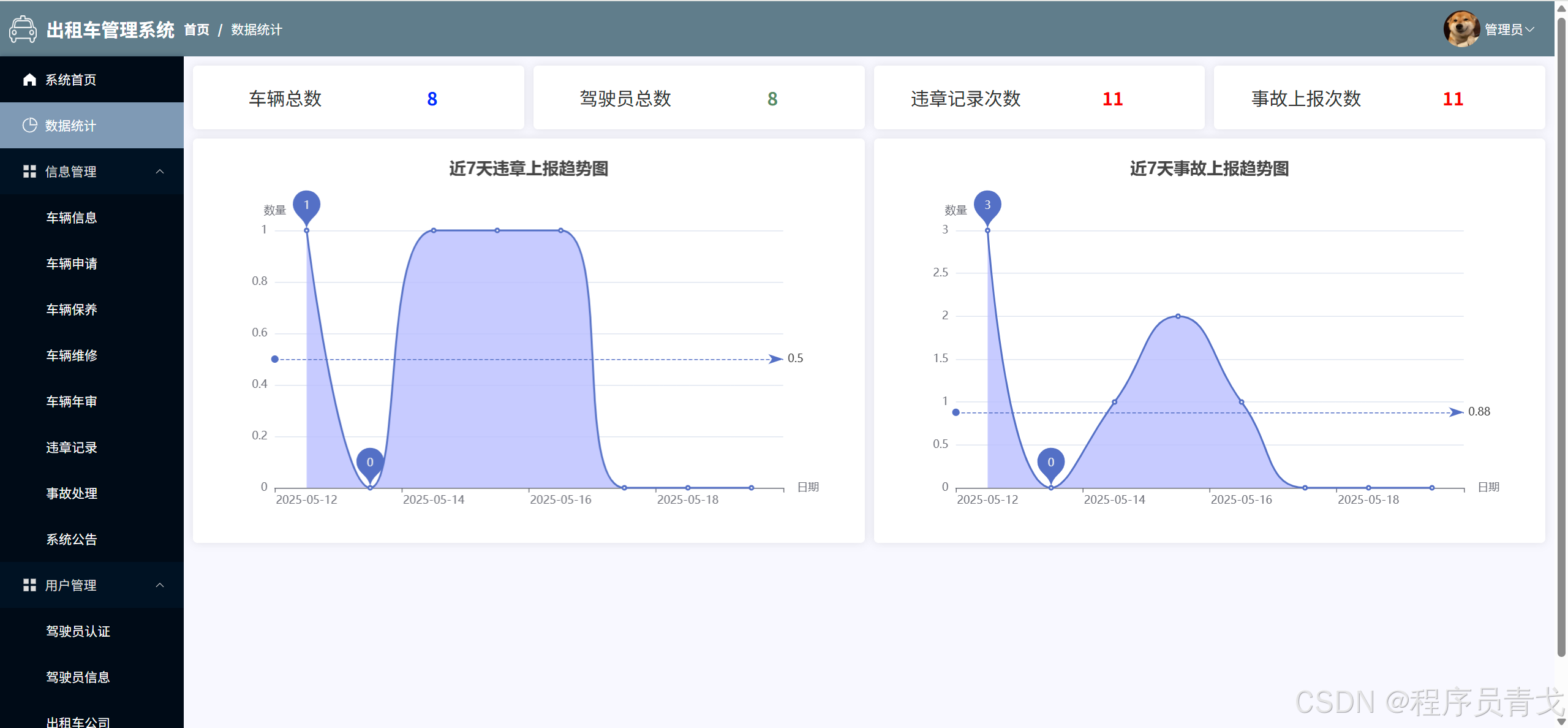Open 驾驶员认证 menu entry
The width and height of the screenshot is (1568, 728).
point(78,631)
